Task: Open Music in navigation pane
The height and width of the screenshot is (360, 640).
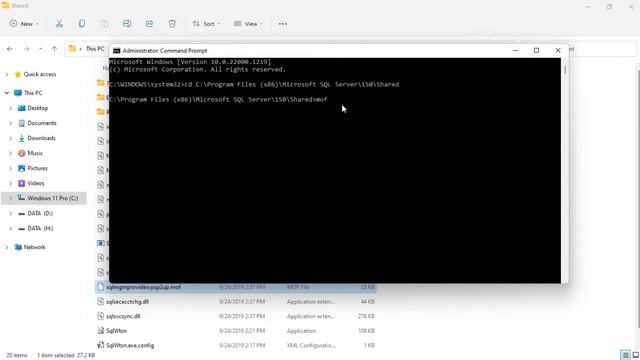Action: (x=35, y=153)
